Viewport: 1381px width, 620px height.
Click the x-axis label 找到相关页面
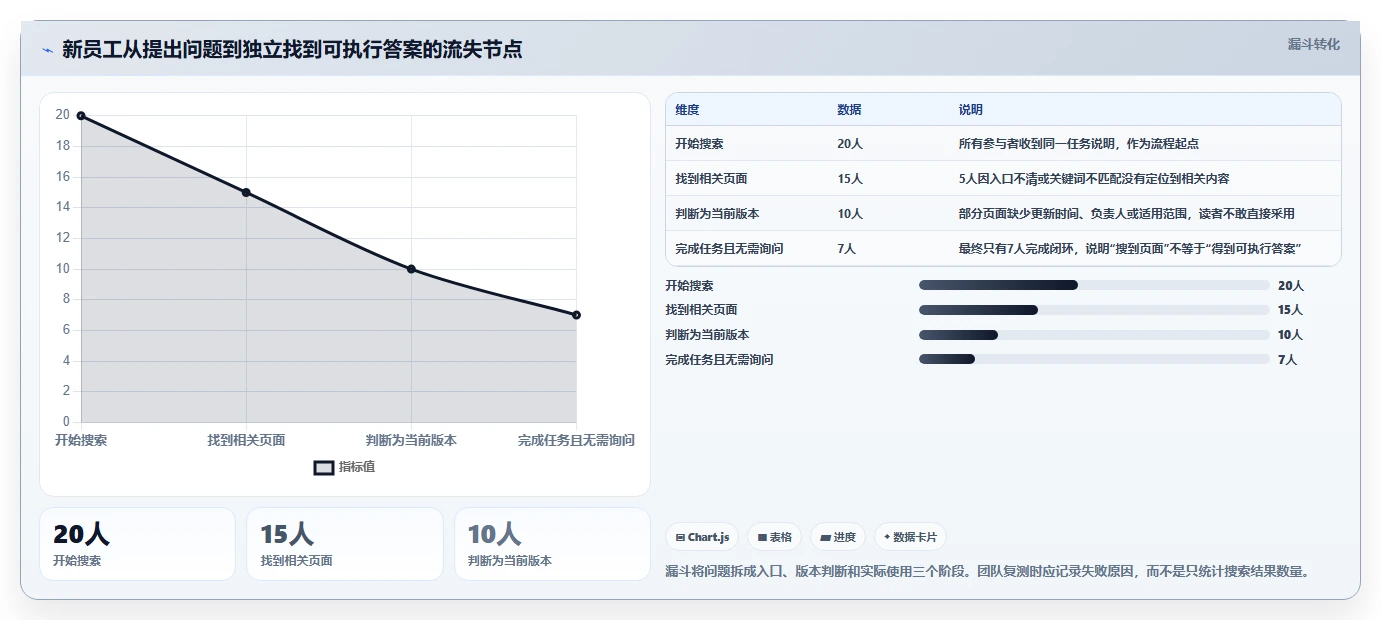[246, 440]
